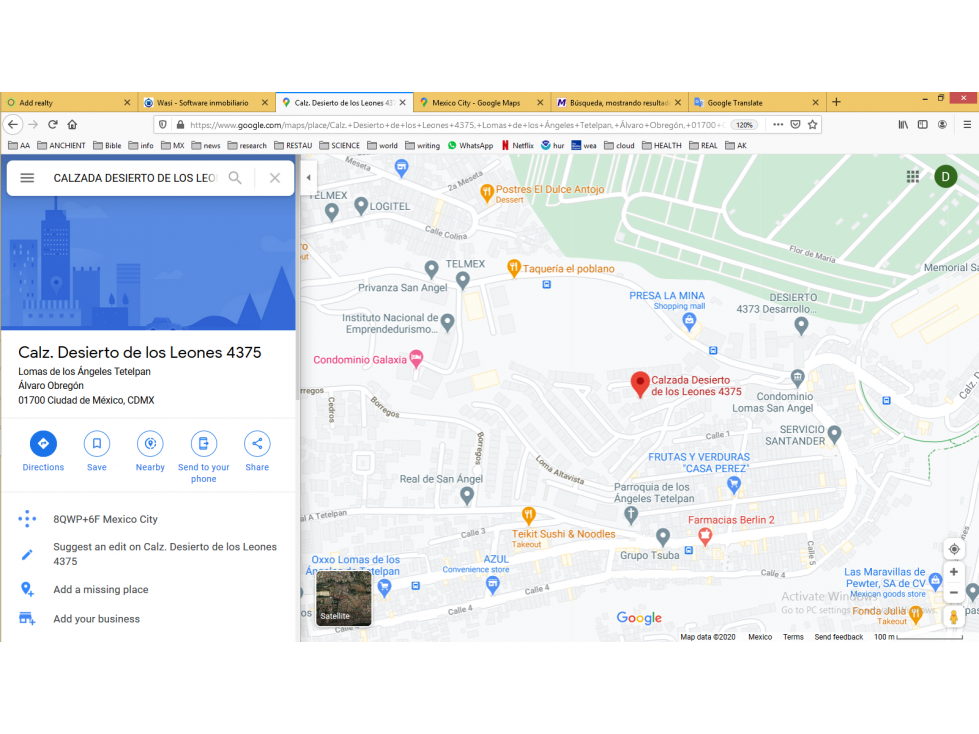Click Suggest an edit on Calz. Desierto
Image resolution: width=979 pixels, height=734 pixels.
(165, 554)
